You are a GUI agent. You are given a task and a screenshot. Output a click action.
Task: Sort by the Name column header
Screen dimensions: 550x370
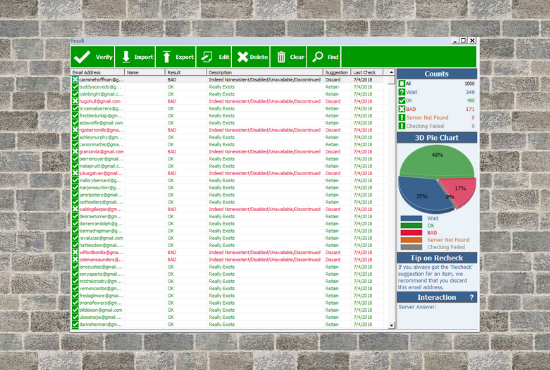tap(145, 72)
